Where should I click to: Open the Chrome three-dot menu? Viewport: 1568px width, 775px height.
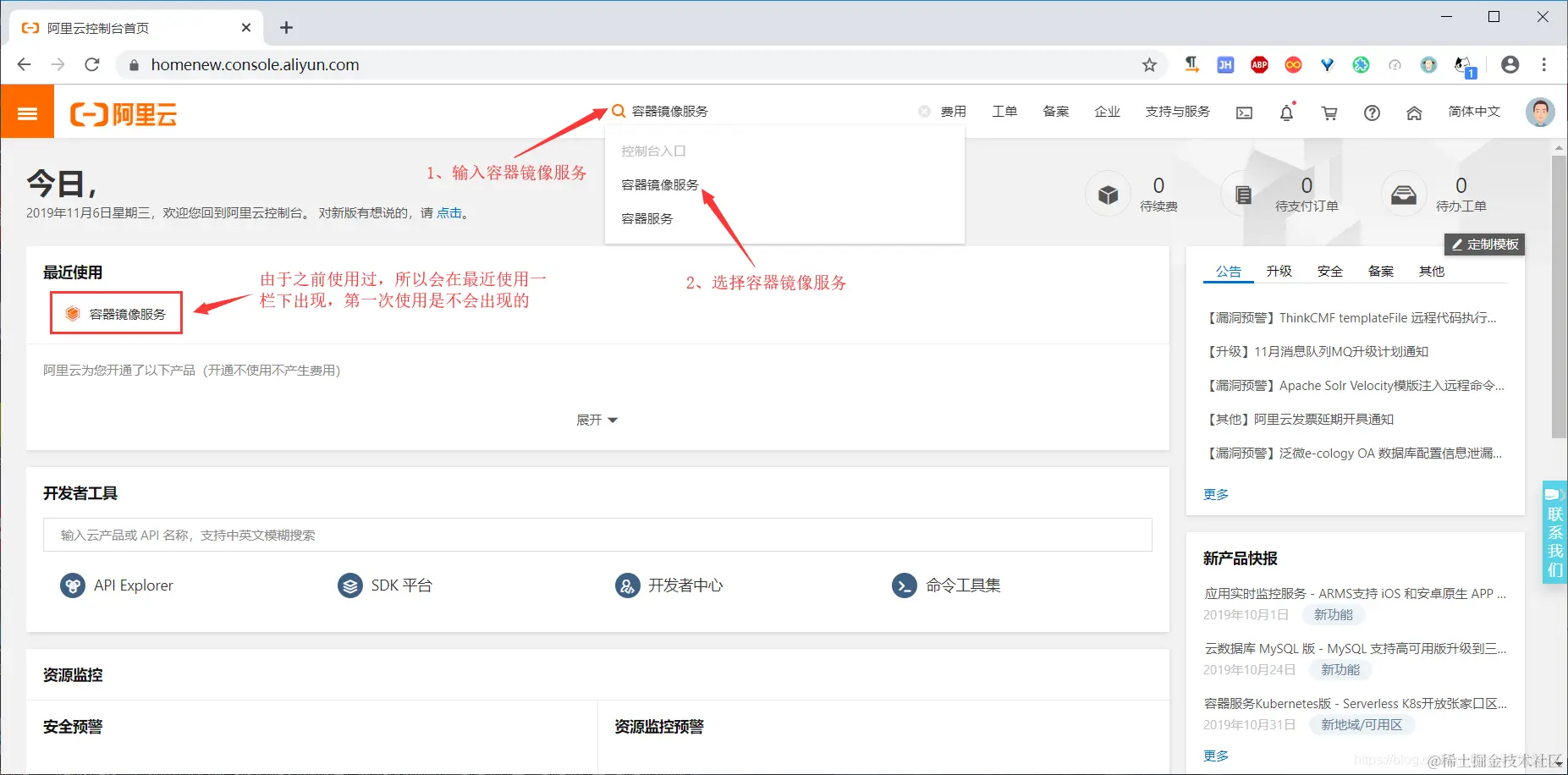pos(1544,64)
